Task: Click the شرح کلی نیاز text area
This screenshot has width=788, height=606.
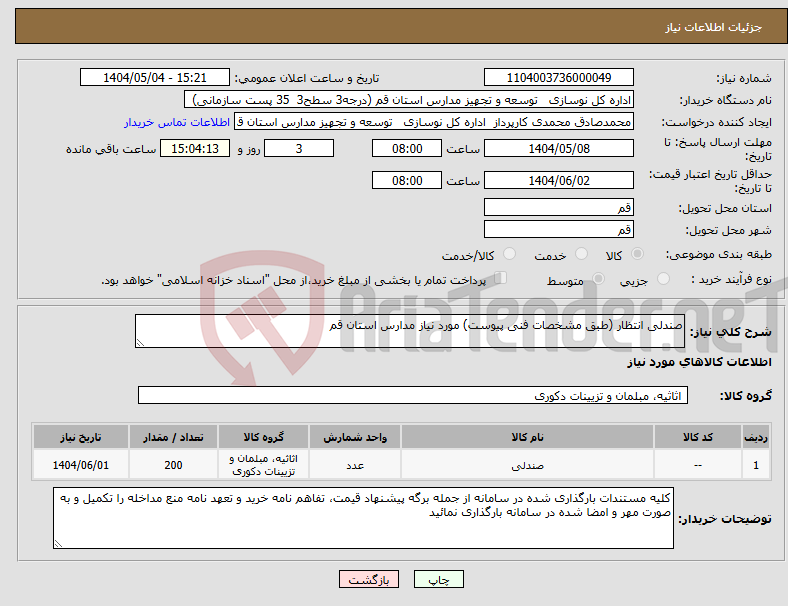Action: pyautogui.click(x=410, y=331)
